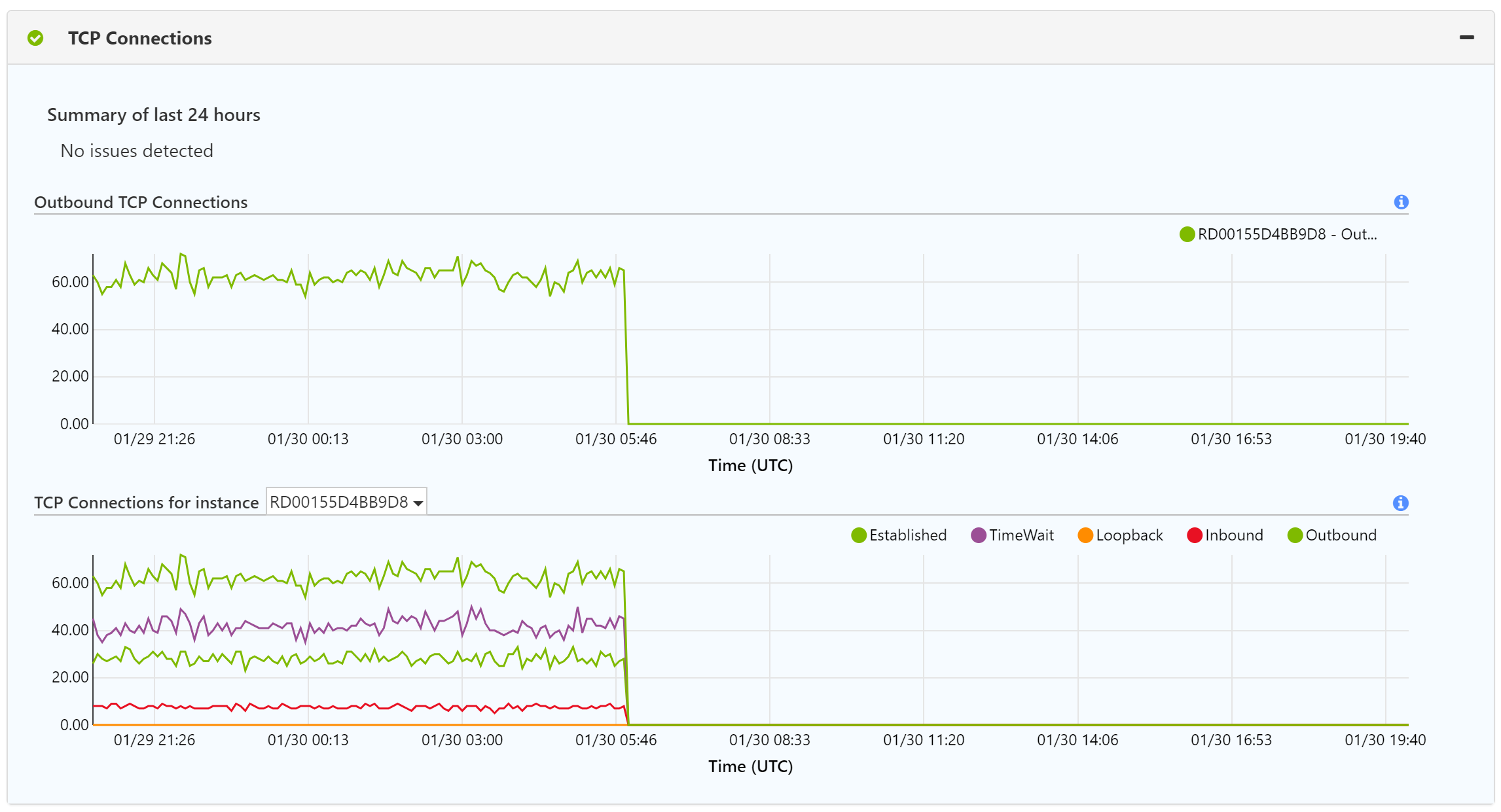Click the orange Loopback legend dot
This screenshot has width=1501, height=812.
tap(1085, 535)
